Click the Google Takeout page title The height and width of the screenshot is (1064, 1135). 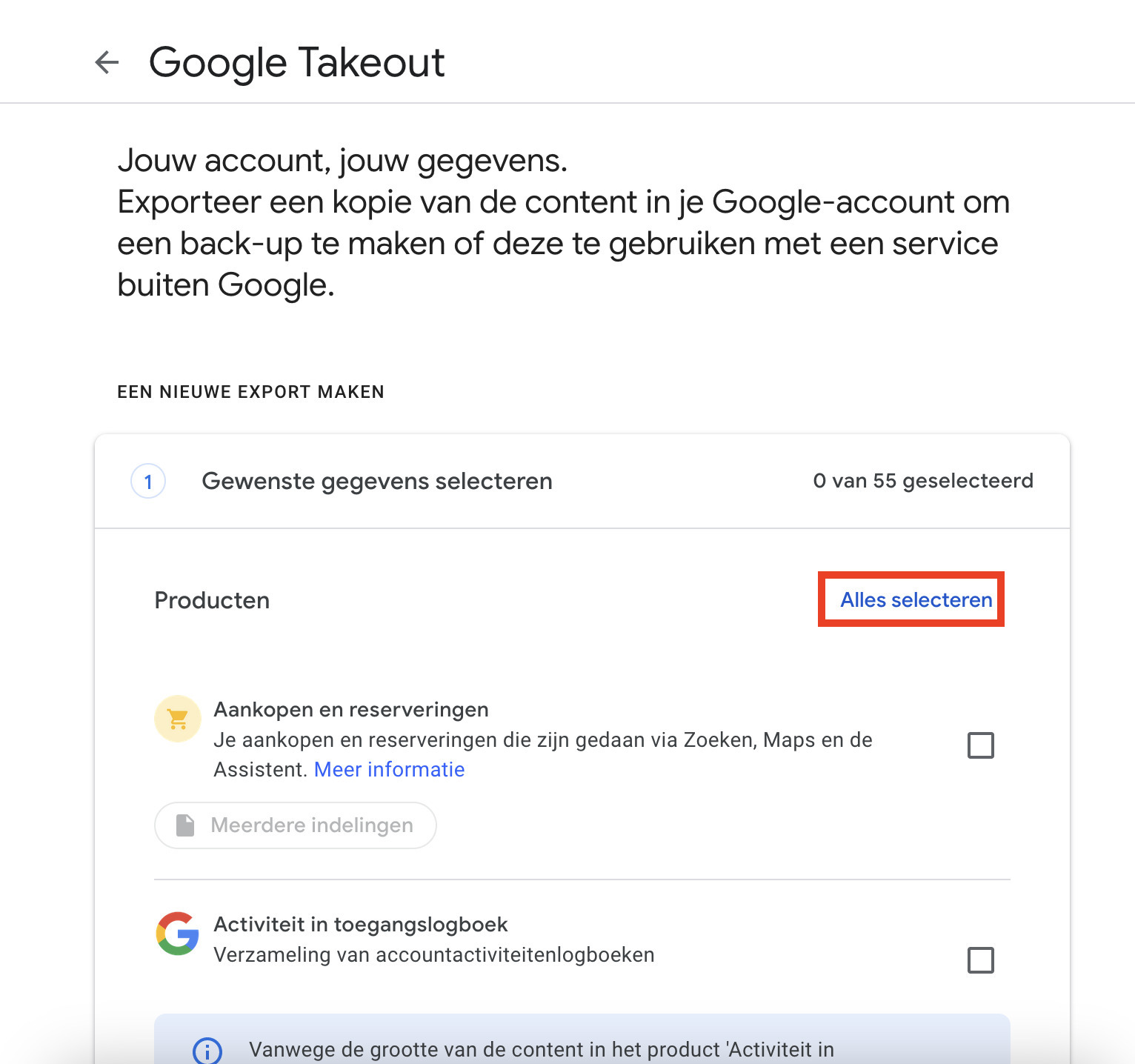coord(296,62)
